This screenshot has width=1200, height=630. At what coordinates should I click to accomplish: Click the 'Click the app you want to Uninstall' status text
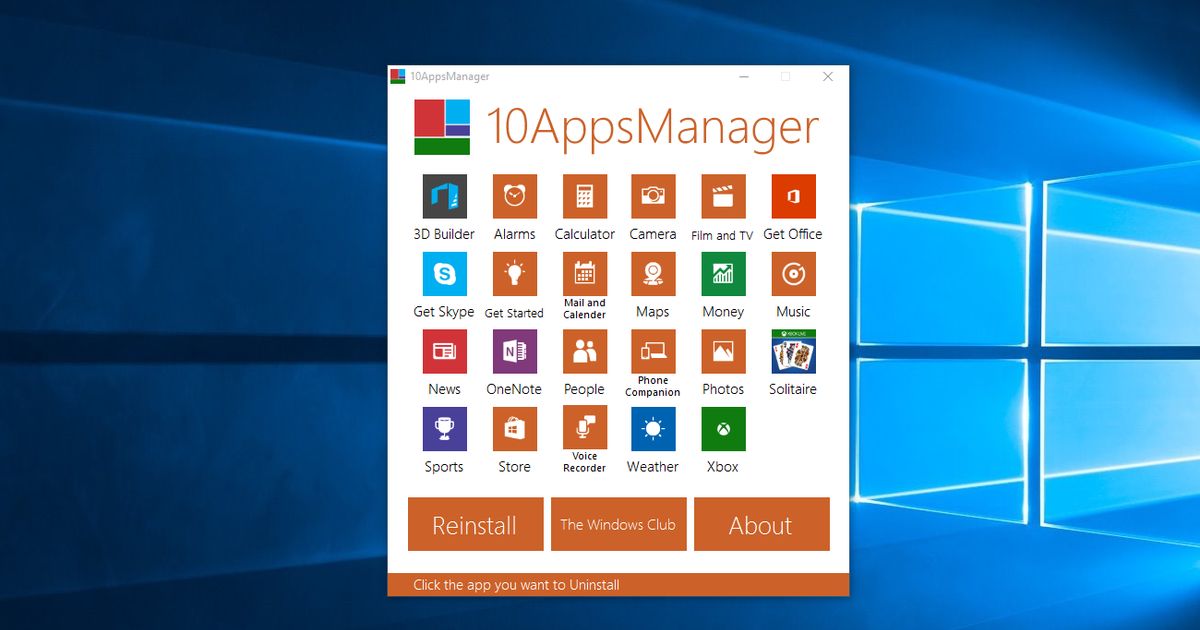pyautogui.click(x=516, y=585)
